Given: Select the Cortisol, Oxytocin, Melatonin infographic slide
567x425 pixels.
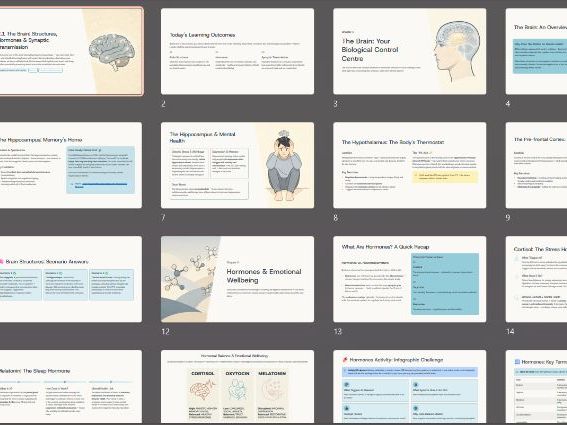Looking at the screenshot, I should 237,386.
